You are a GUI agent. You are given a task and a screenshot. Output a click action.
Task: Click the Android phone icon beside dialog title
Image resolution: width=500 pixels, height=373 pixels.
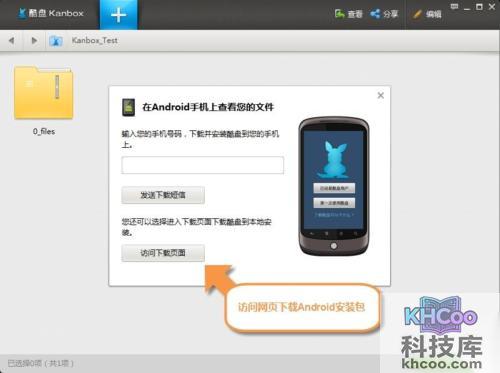(128, 107)
